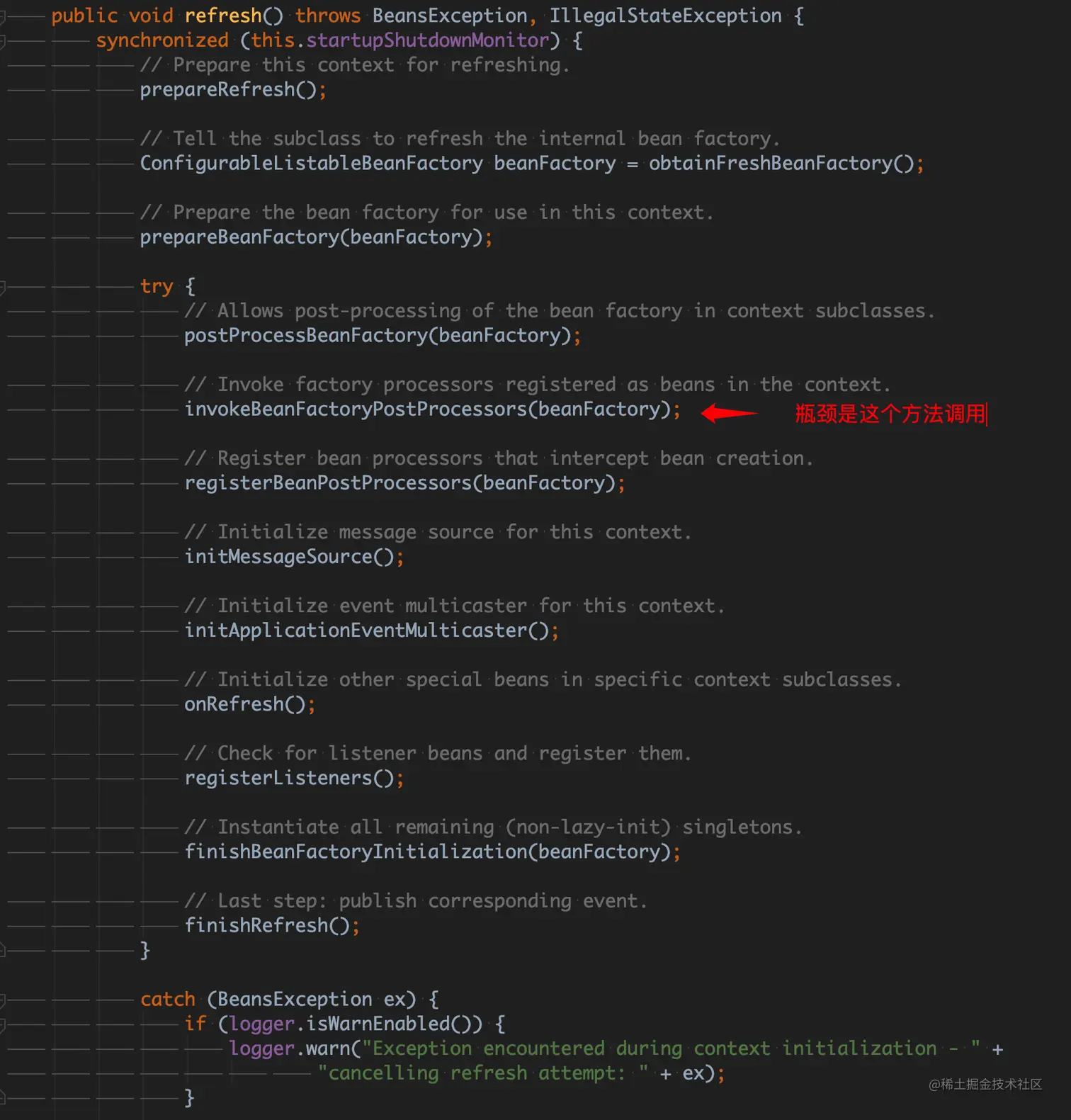Click comment 'Tell the subclass to refresh'

(x=460, y=139)
